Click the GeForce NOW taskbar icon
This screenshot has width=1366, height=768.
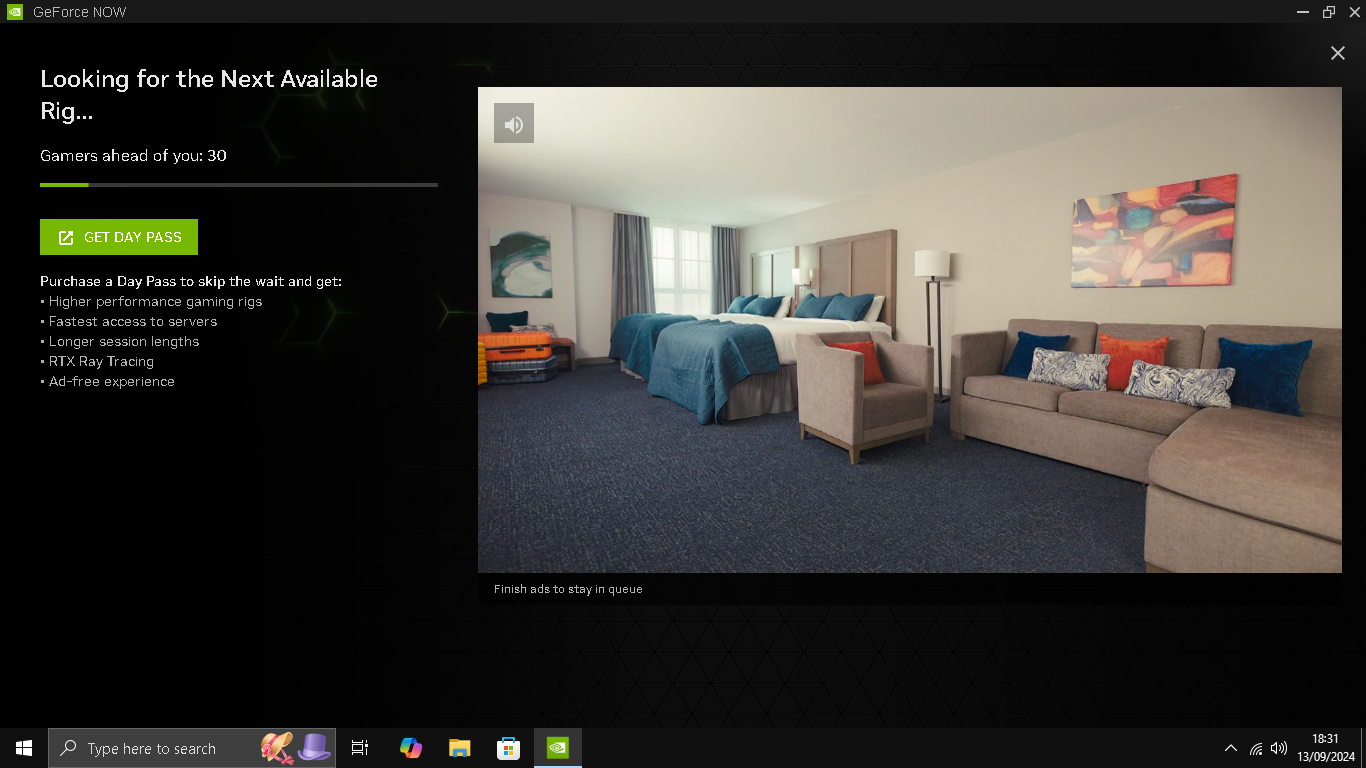(557, 748)
